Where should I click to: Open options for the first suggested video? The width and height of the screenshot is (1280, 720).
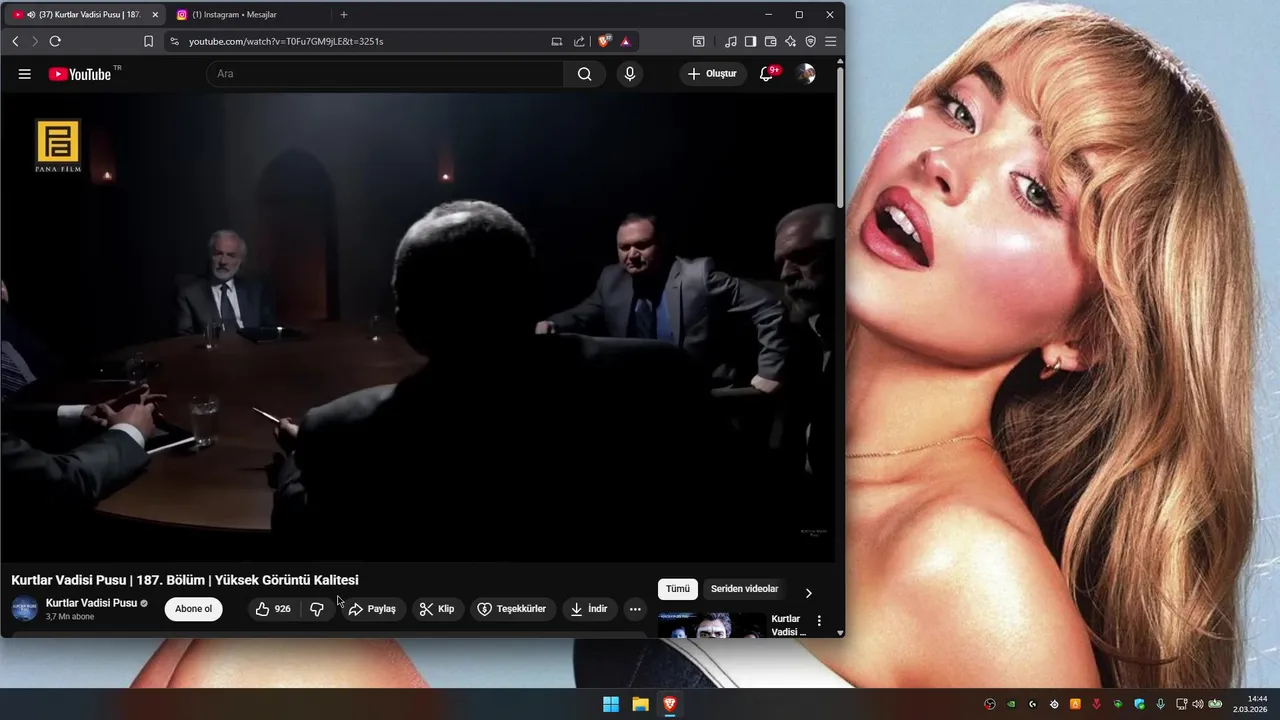(819, 621)
